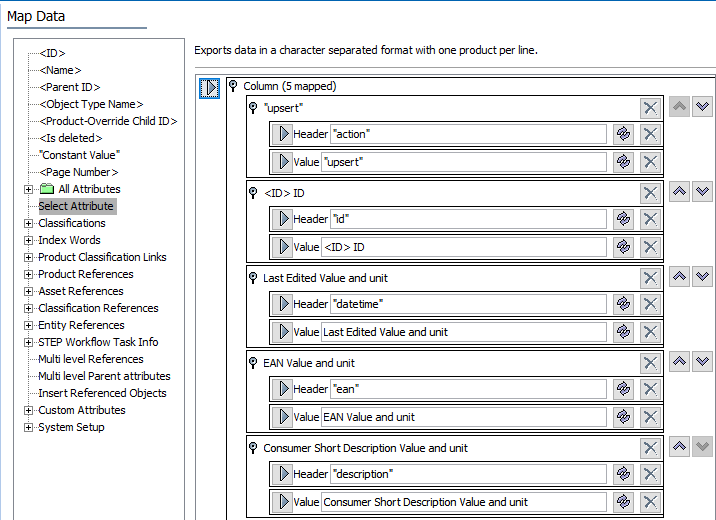This screenshot has width=716, height=520.
Task: Move the Last Edited column down
Action: click(x=702, y=277)
